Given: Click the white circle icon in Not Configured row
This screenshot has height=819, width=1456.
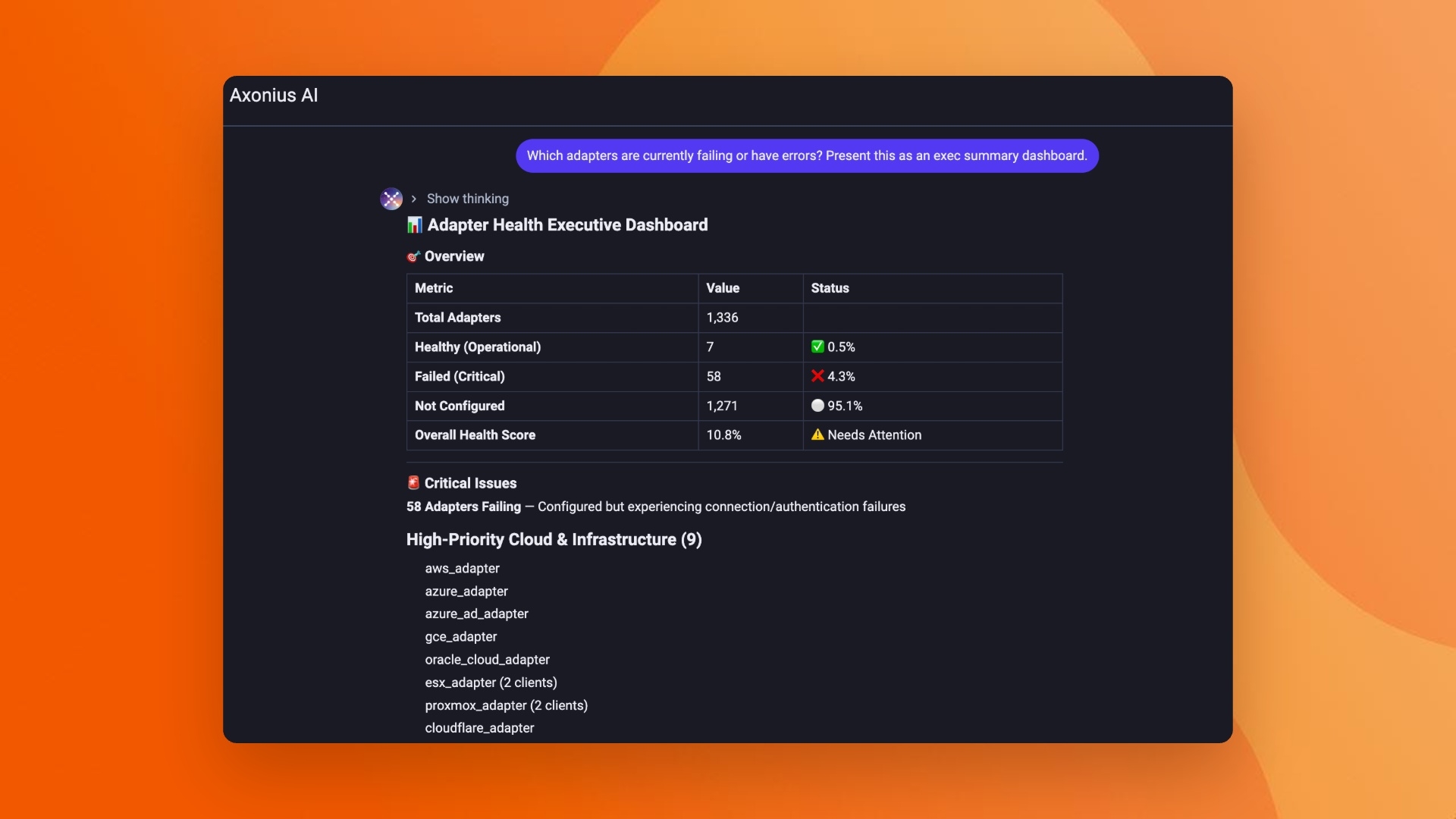Looking at the screenshot, I should coord(817,406).
